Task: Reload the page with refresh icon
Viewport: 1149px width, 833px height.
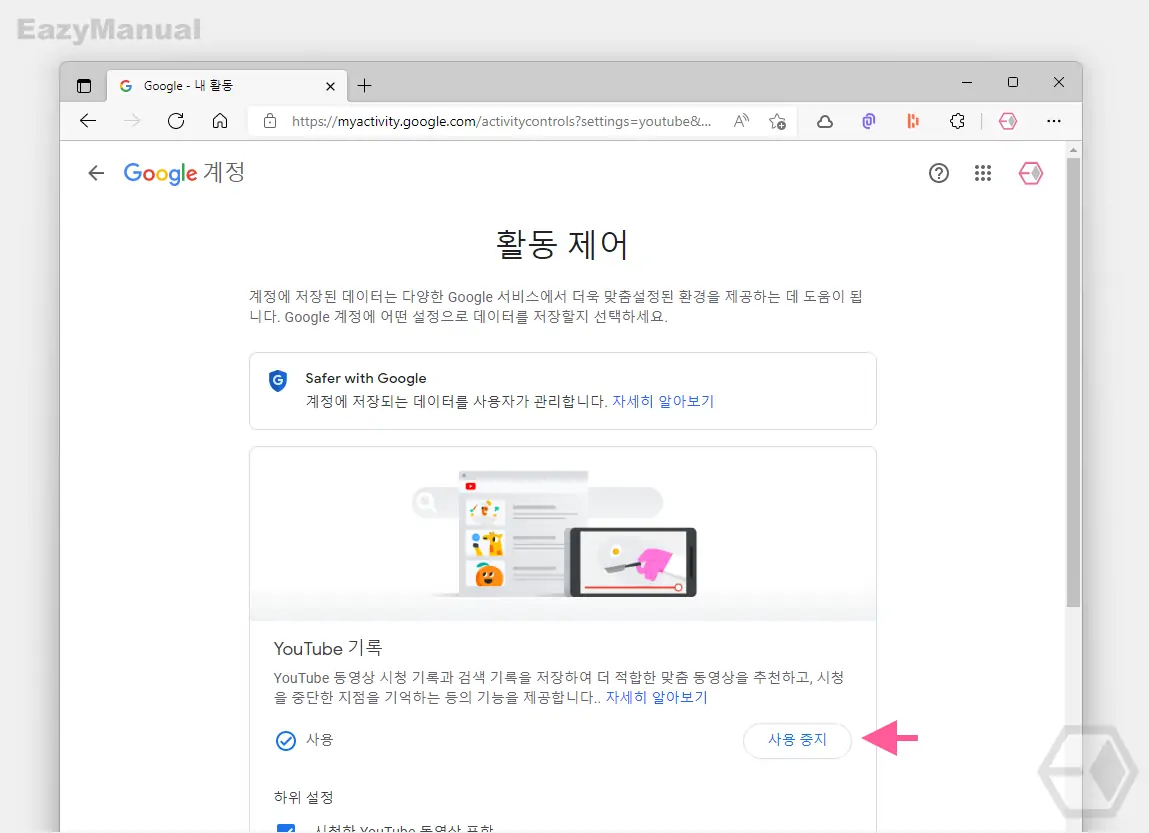Action: click(176, 121)
